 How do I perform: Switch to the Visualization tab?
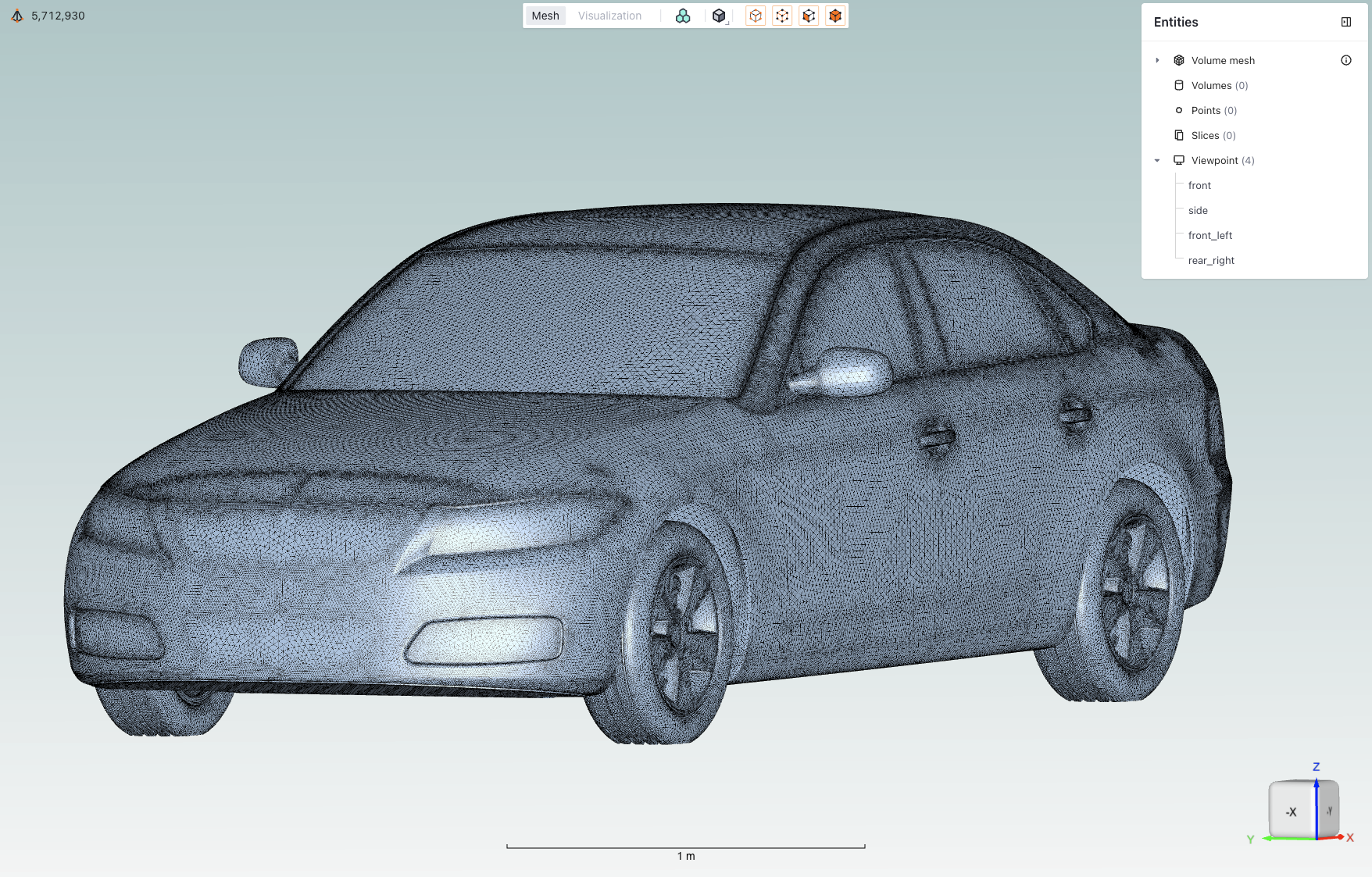(x=609, y=16)
